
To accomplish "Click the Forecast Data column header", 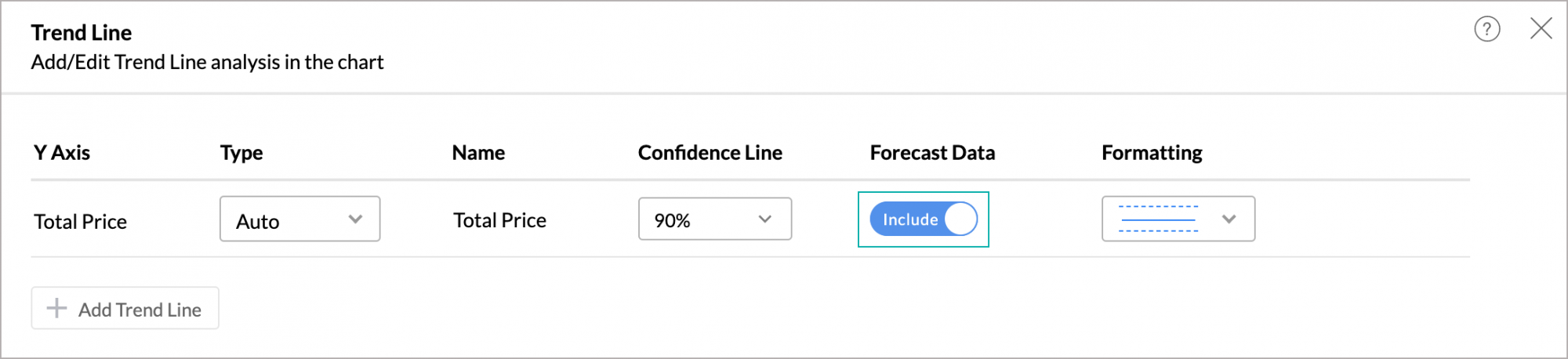I will (932, 153).
